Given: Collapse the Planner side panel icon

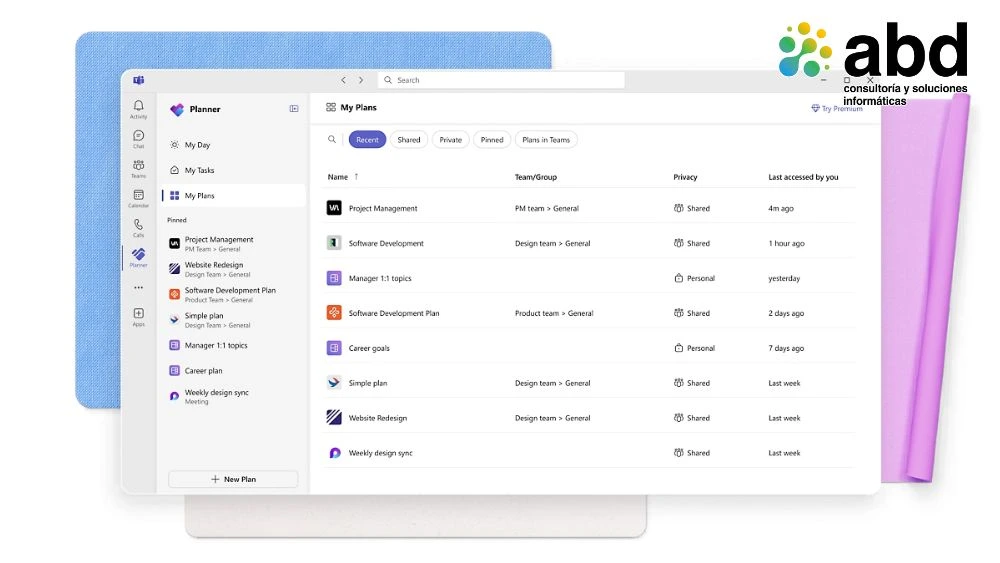Looking at the screenshot, I should coord(294,109).
